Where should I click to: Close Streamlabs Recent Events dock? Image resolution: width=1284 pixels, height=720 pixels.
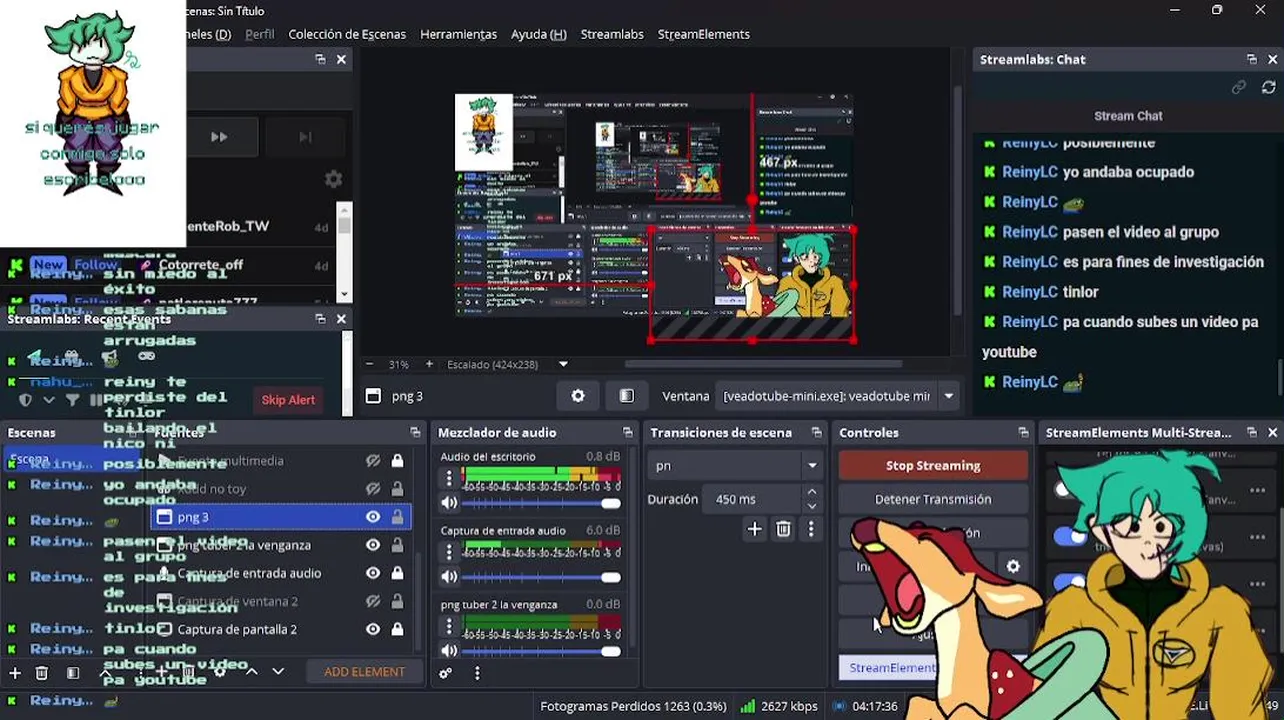tap(341, 318)
